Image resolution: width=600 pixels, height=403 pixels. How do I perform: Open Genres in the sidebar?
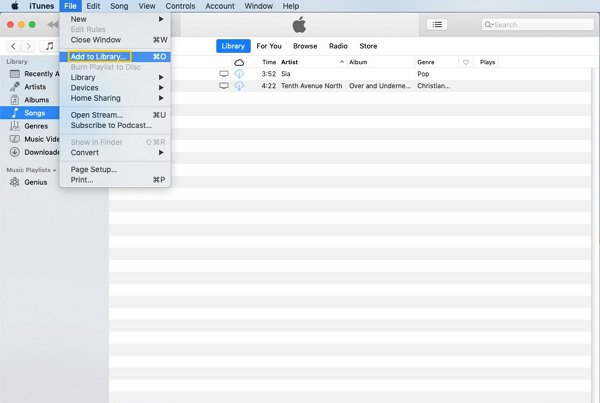pyautogui.click(x=29, y=126)
